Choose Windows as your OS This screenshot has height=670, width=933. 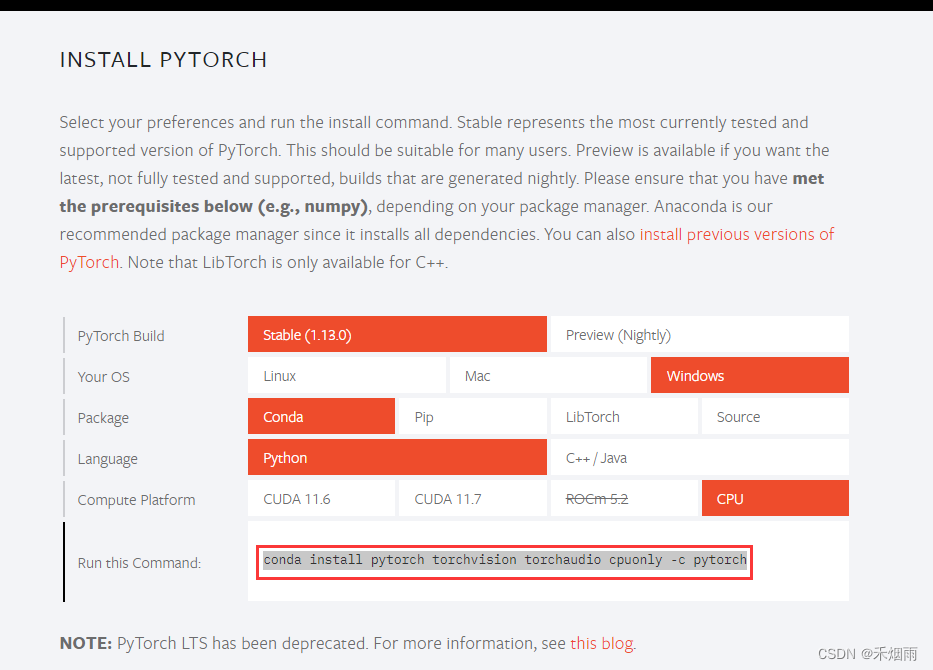pyautogui.click(x=750, y=375)
